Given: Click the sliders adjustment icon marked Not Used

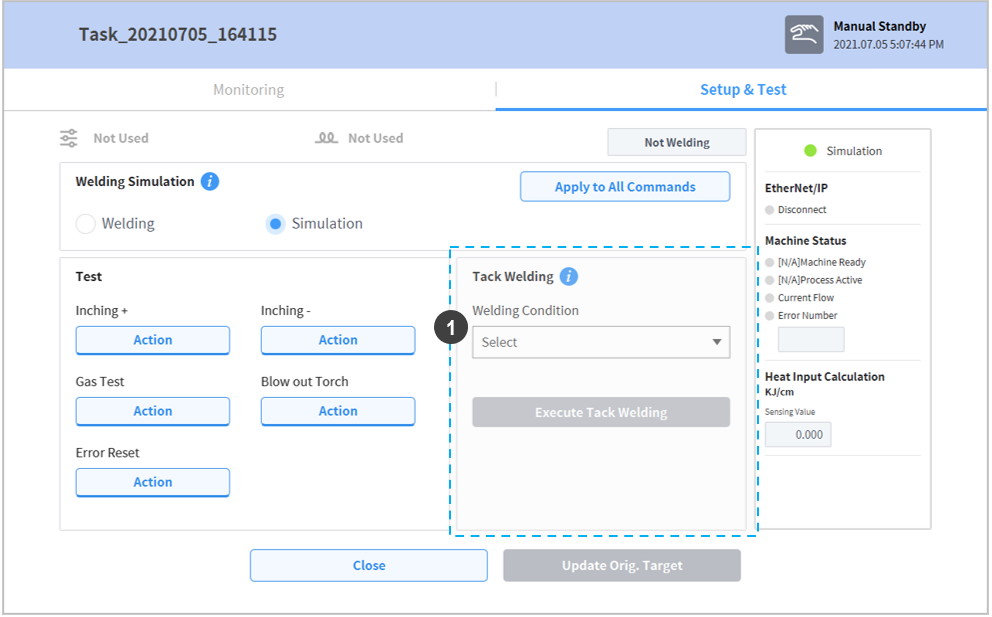Looking at the screenshot, I should pos(68,138).
